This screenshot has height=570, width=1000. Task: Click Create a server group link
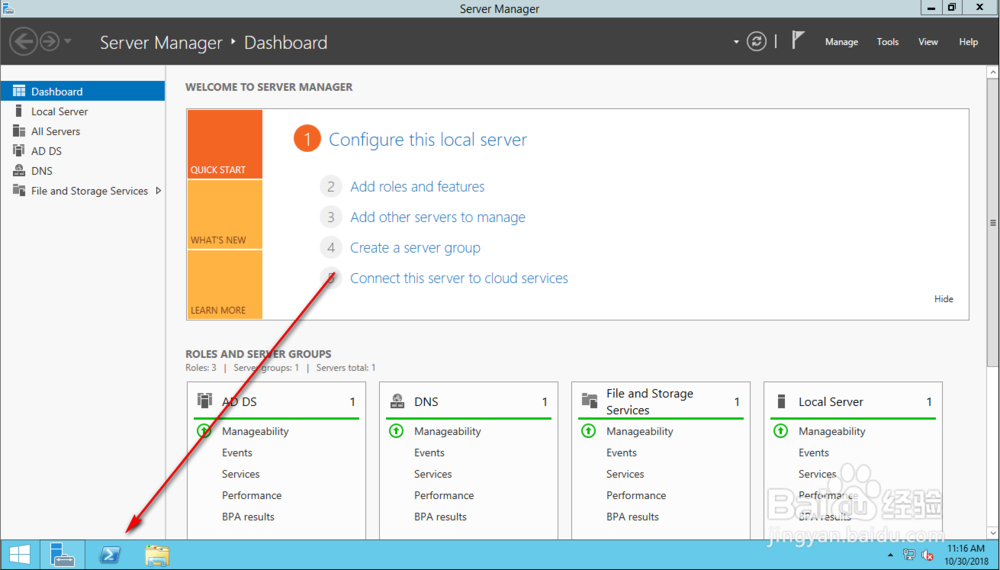(415, 248)
